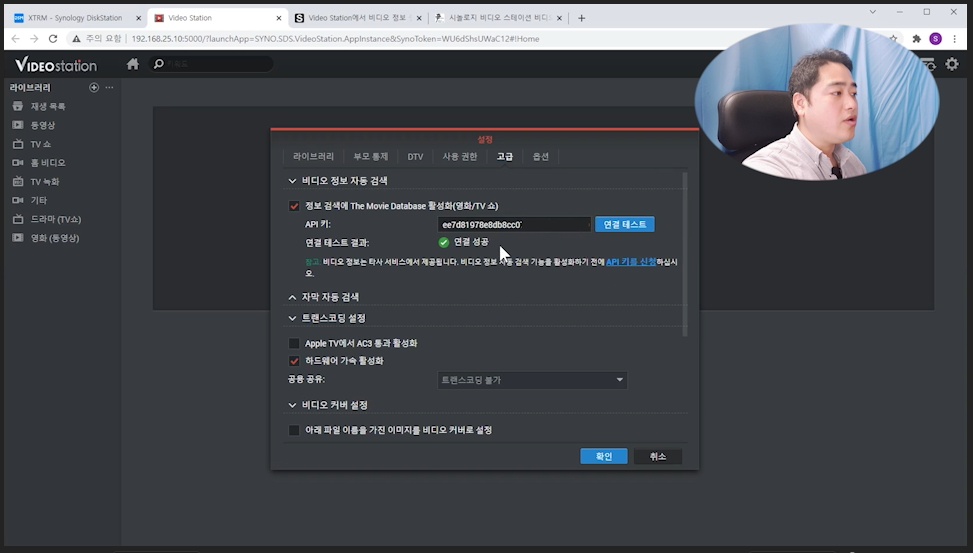Click settings dialog vertical scrollbar

tap(685, 254)
